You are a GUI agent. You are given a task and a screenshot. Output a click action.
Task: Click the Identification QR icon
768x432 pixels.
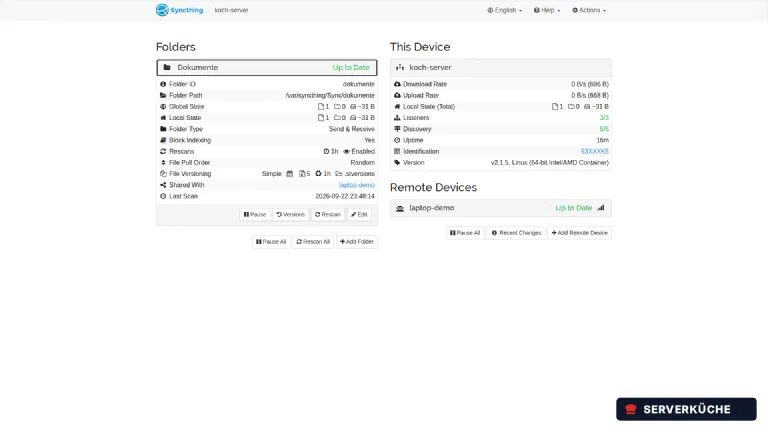(397, 151)
